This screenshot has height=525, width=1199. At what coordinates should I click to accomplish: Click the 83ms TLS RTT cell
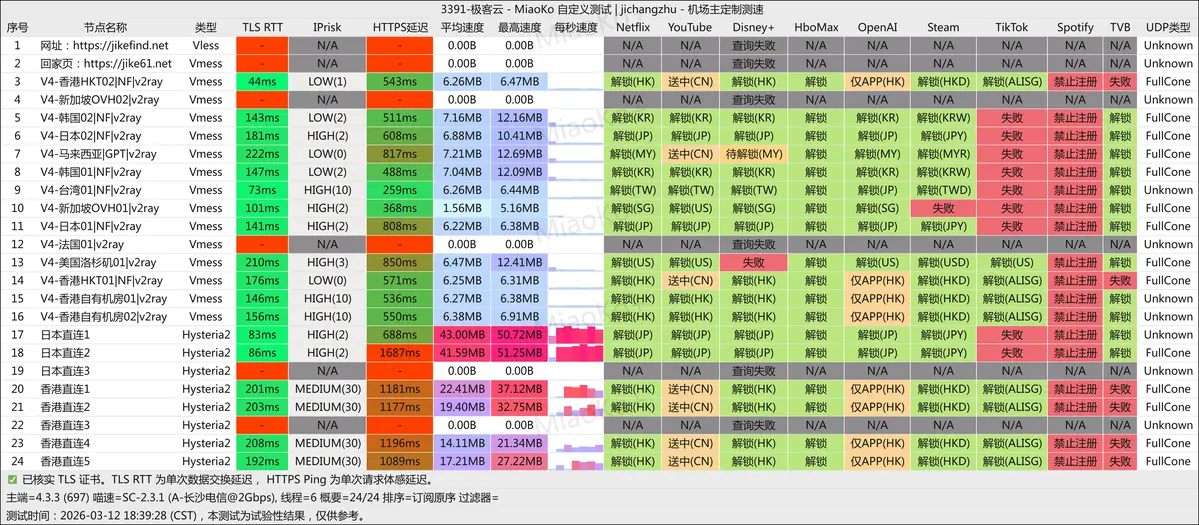coord(262,335)
